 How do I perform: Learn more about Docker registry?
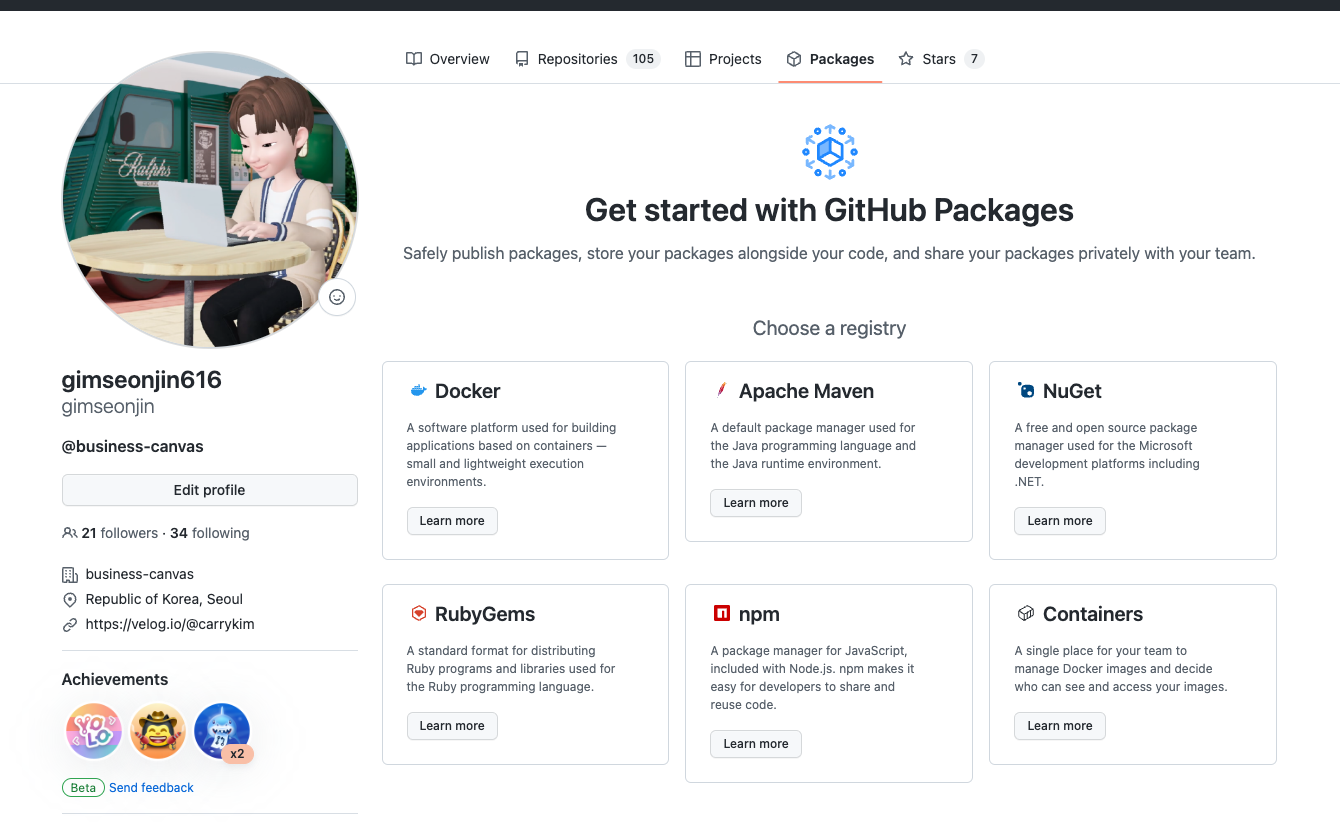click(452, 521)
